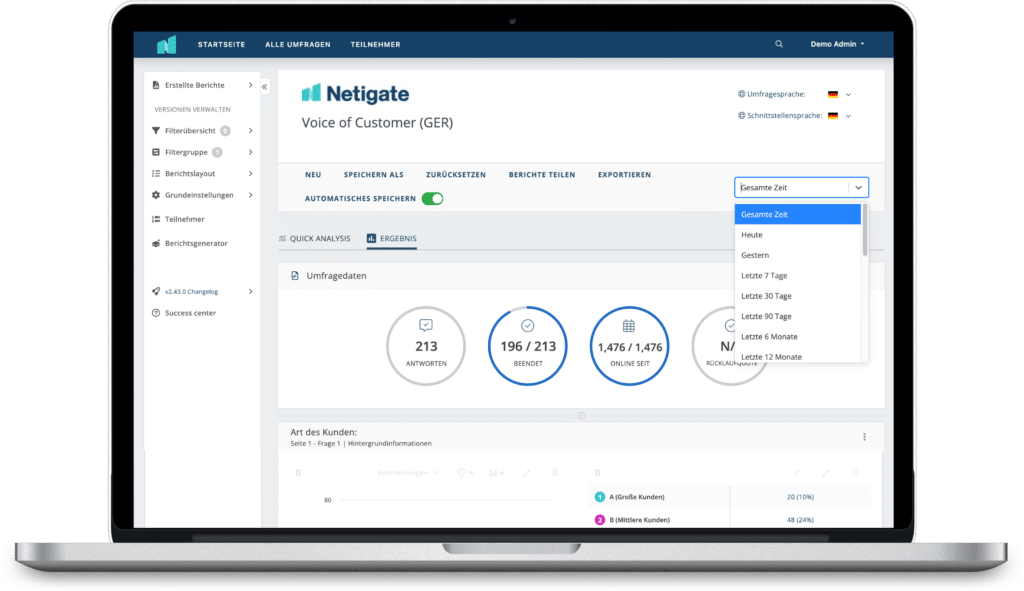This screenshot has height=591, width=1024.
Task: Click the time dropdown scrollbar
Action: (x=865, y=230)
